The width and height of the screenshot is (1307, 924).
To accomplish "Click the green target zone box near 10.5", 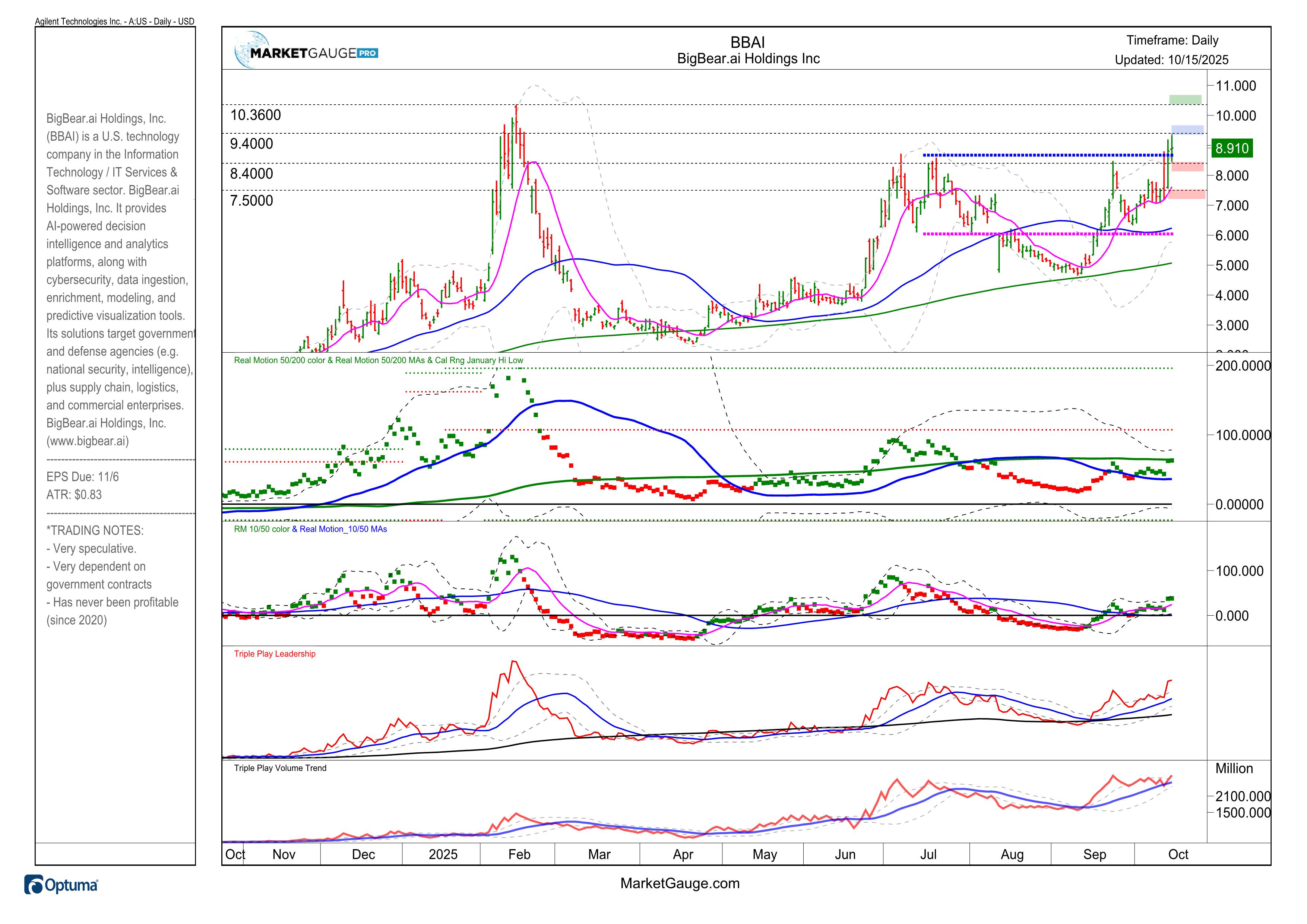I will coord(1185,99).
